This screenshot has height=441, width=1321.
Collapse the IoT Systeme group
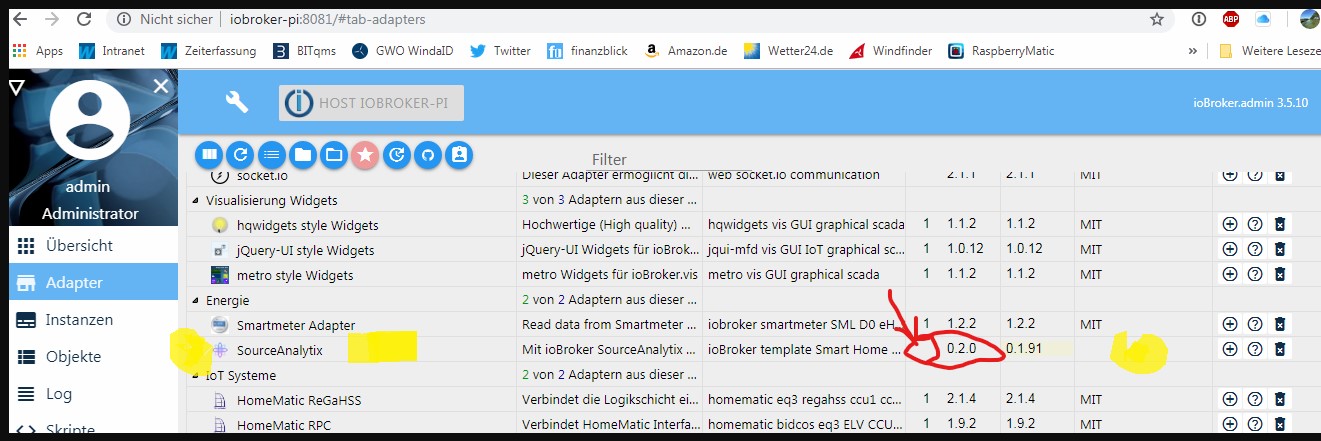[195, 376]
